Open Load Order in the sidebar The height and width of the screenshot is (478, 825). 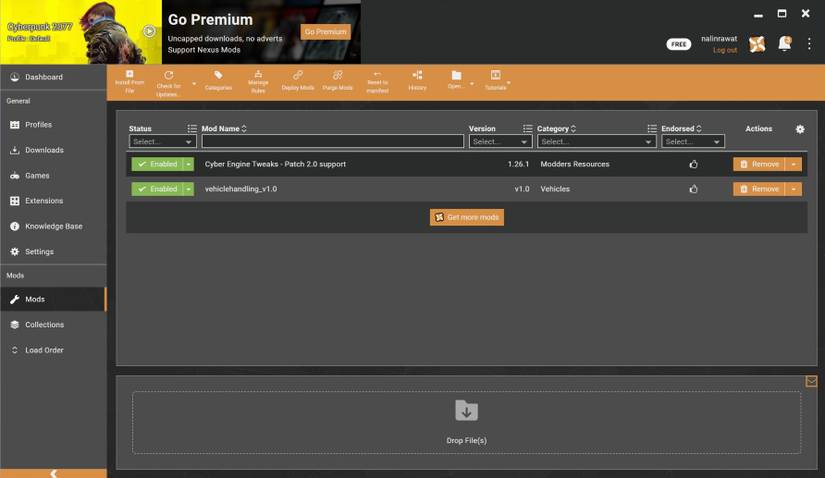(x=44, y=350)
